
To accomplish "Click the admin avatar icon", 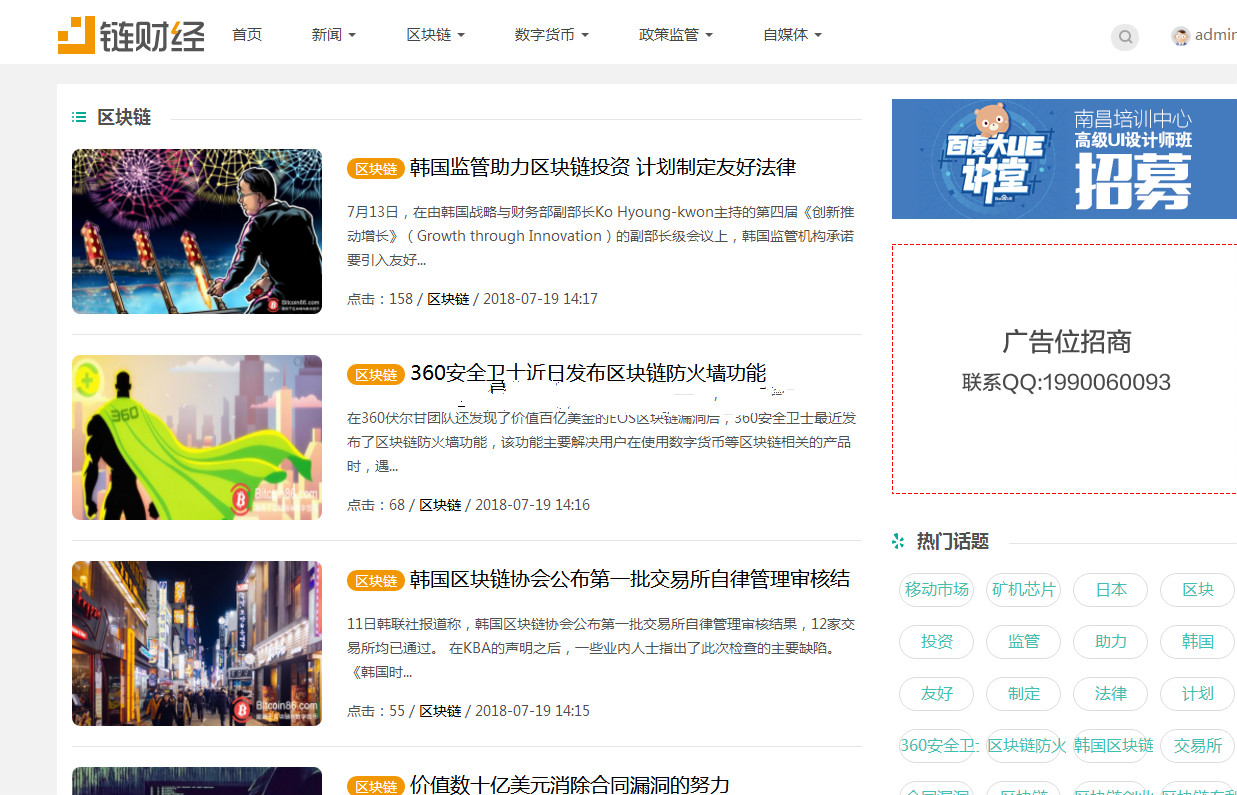I will coord(1181,36).
